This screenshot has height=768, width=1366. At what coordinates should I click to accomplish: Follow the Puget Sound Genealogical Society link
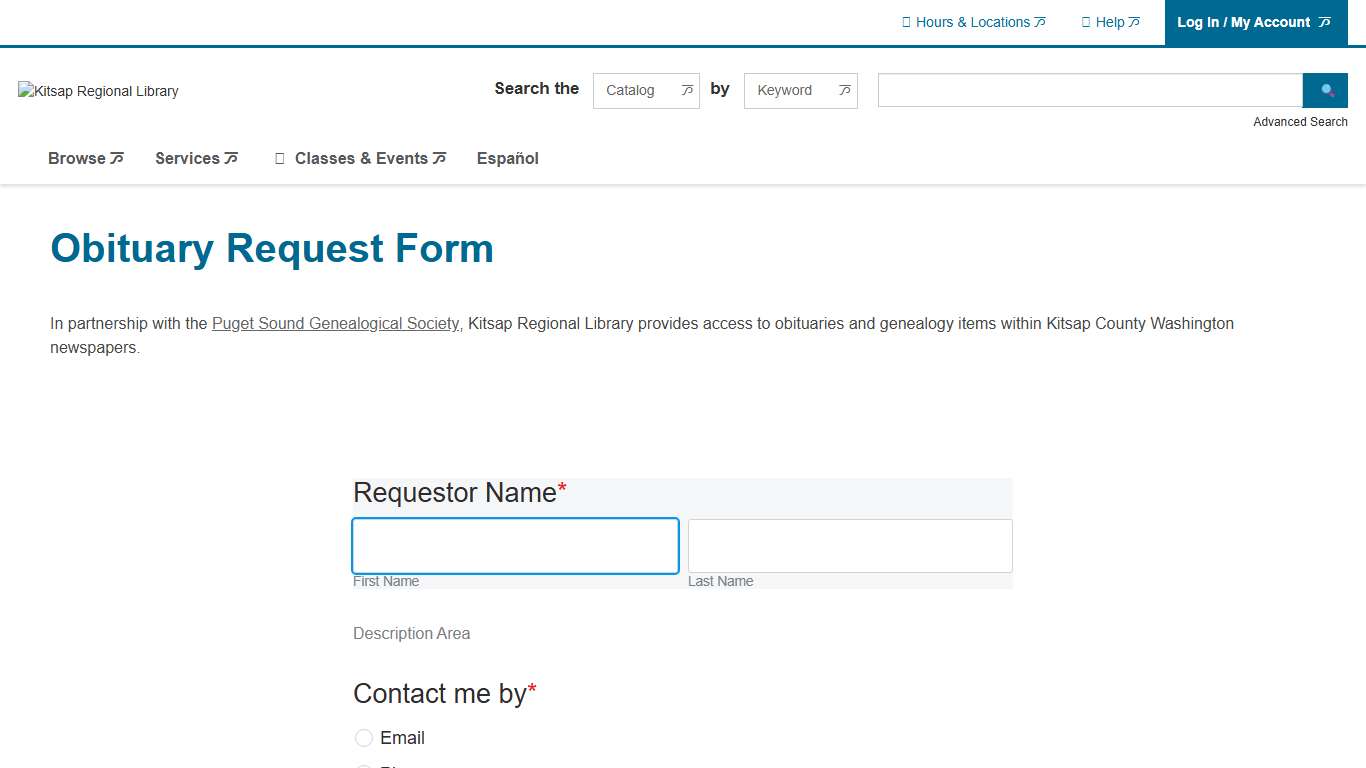(335, 324)
